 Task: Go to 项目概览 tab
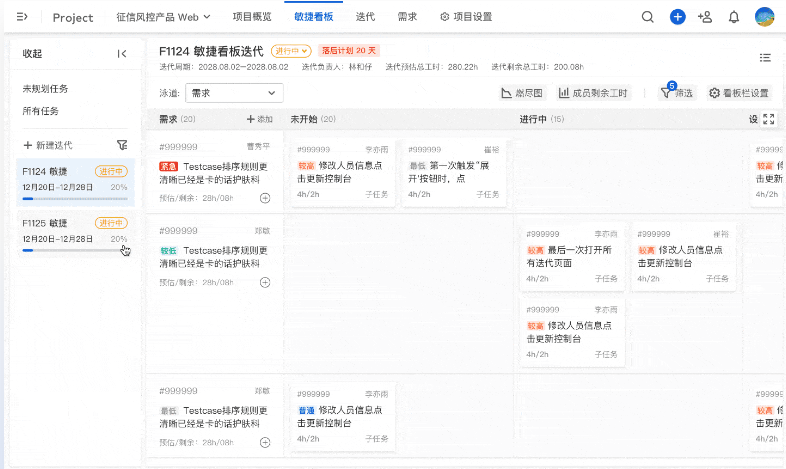coord(252,17)
